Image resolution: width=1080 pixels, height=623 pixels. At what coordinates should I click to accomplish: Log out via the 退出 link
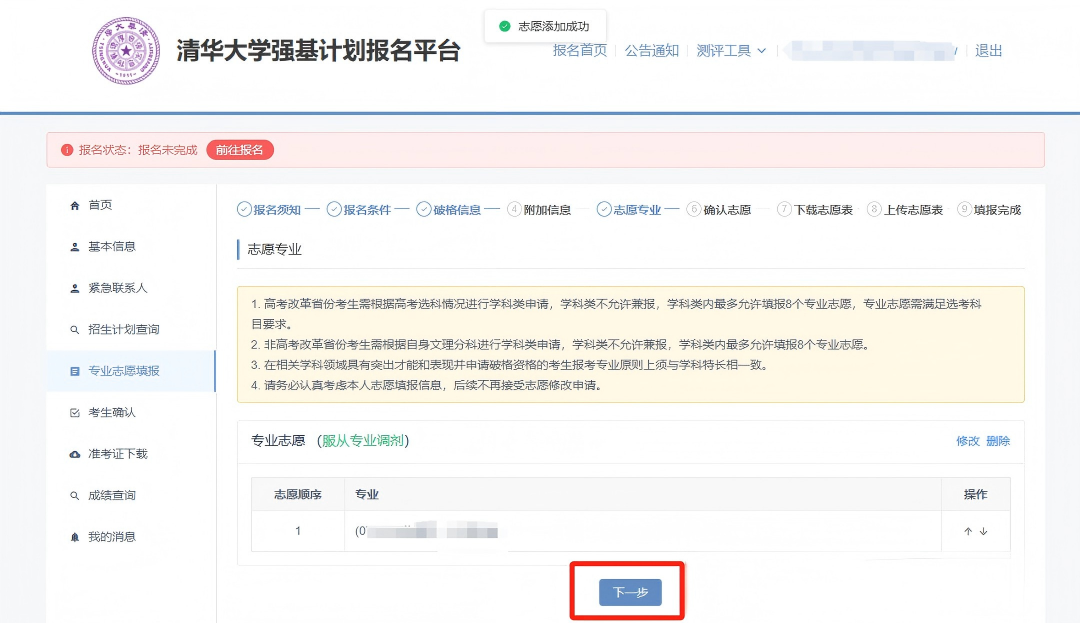pyautogui.click(x=988, y=50)
